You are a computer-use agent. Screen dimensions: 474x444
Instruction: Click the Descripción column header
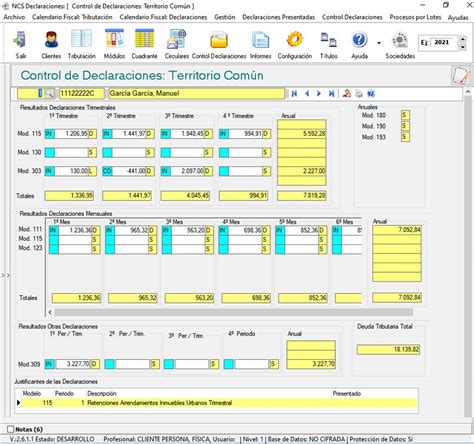(x=102, y=394)
